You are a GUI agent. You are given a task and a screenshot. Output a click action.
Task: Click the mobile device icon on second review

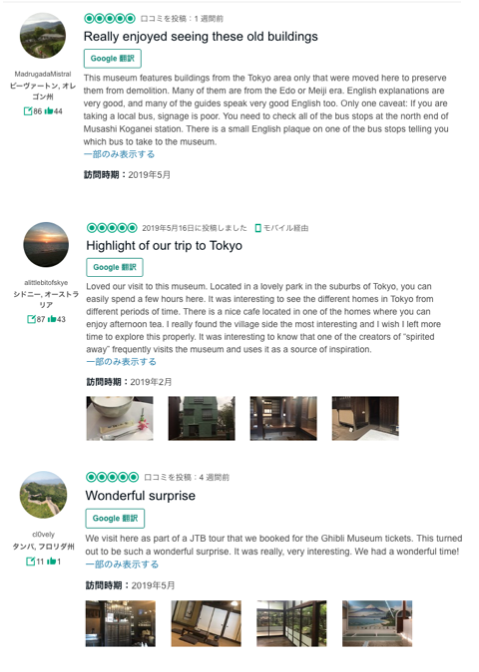[258, 228]
